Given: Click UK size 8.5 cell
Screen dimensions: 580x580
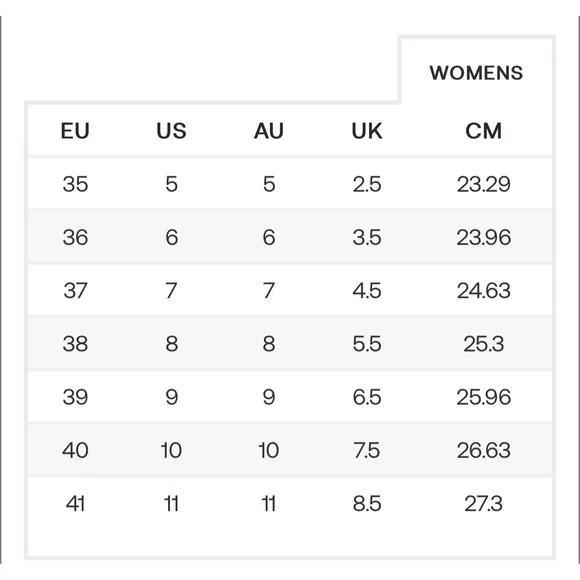Looking at the screenshot, I should click(x=367, y=503).
